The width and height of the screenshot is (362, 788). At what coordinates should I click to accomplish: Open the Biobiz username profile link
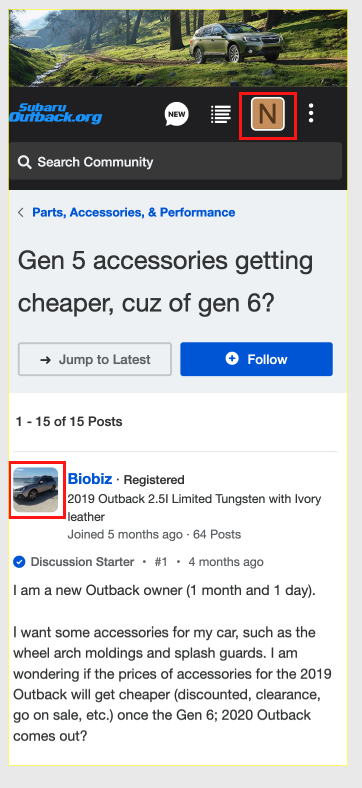tap(90, 479)
